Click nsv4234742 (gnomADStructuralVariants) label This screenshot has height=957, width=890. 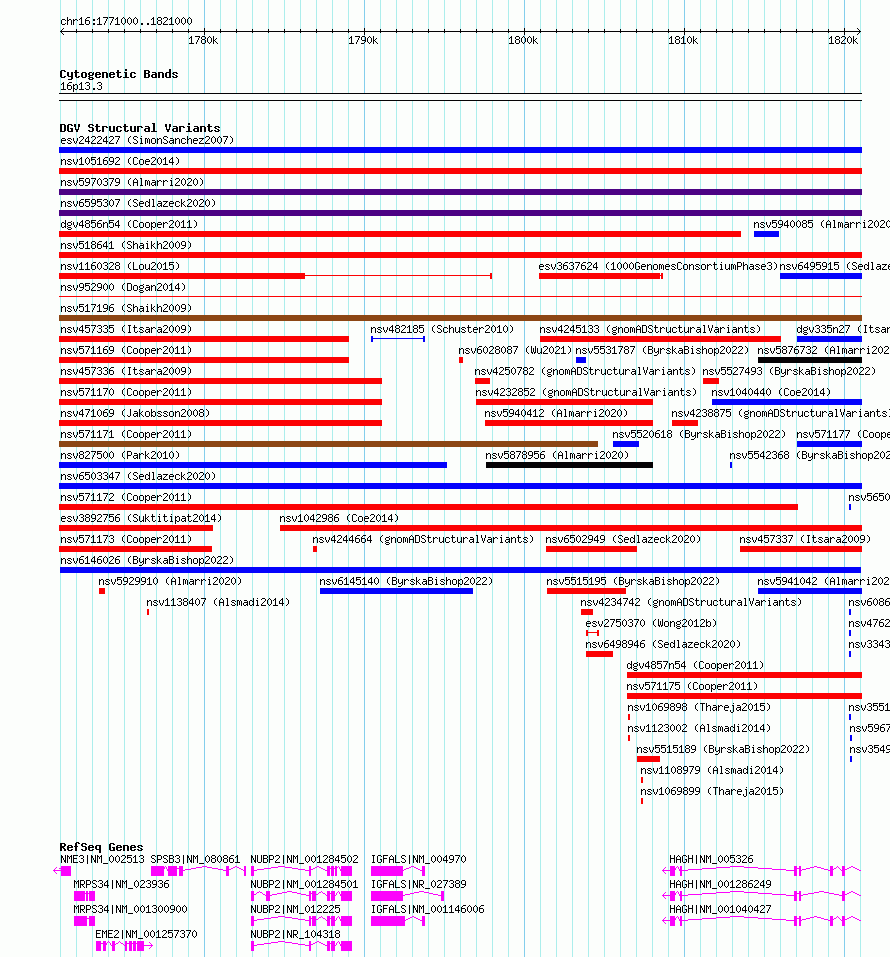pos(691,602)
